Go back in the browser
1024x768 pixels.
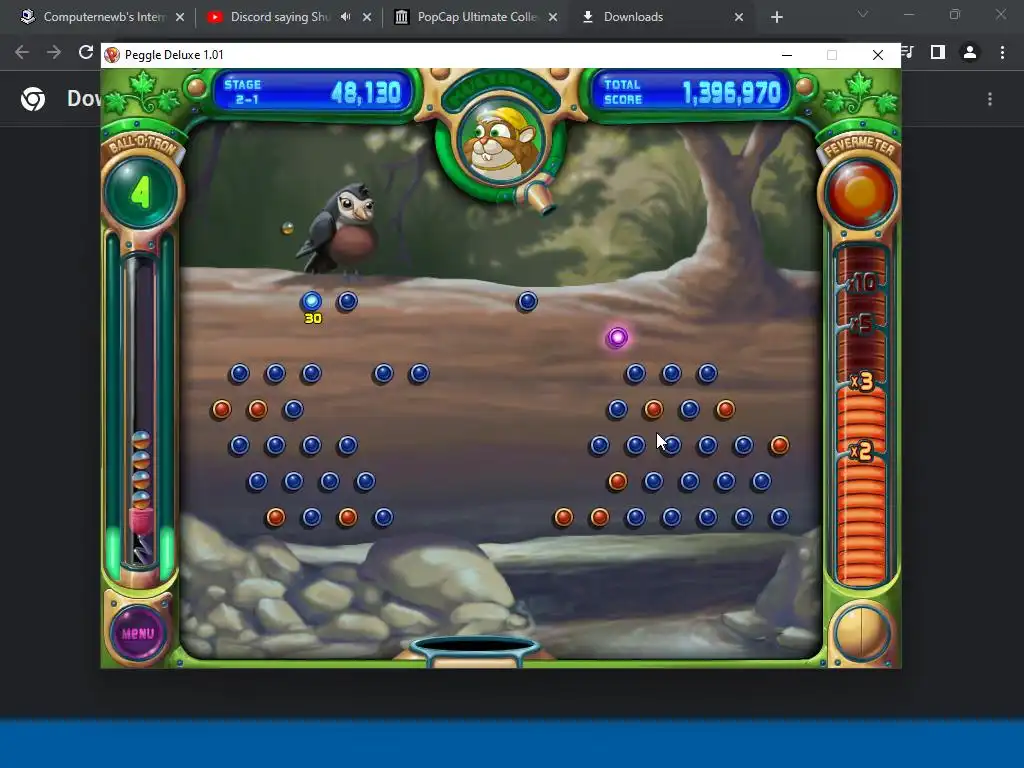(22, 52)
